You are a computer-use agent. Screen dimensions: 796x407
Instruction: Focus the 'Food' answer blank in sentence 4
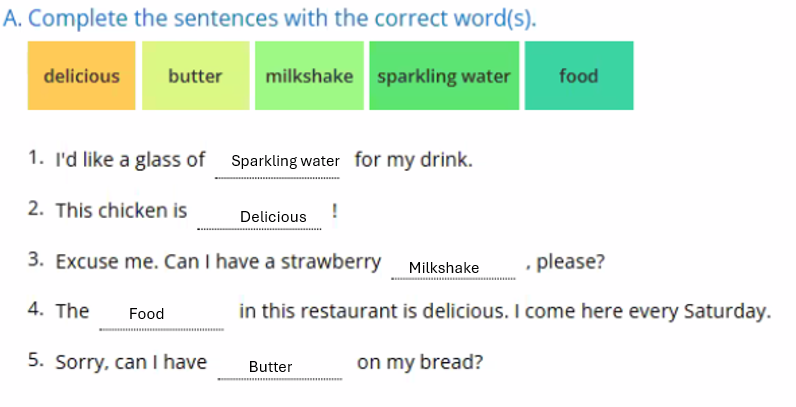[147, 314]
